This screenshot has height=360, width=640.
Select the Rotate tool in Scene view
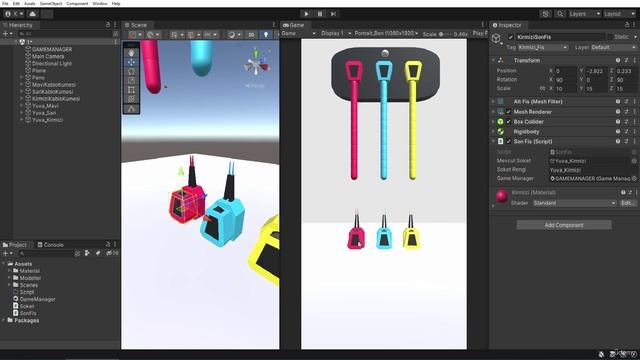coord(131,71)
